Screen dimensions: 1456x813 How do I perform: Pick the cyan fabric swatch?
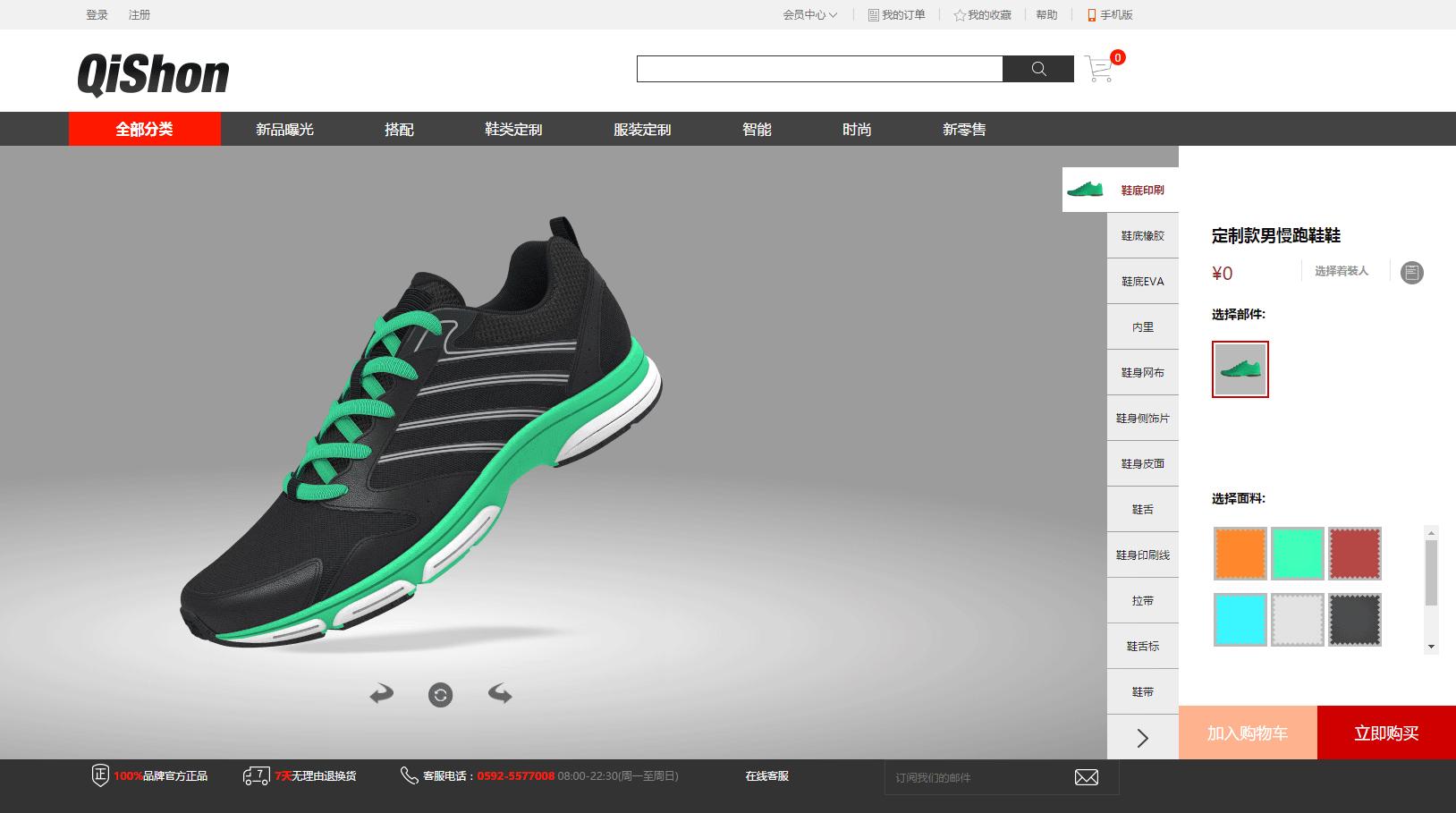pos(1240,619)
